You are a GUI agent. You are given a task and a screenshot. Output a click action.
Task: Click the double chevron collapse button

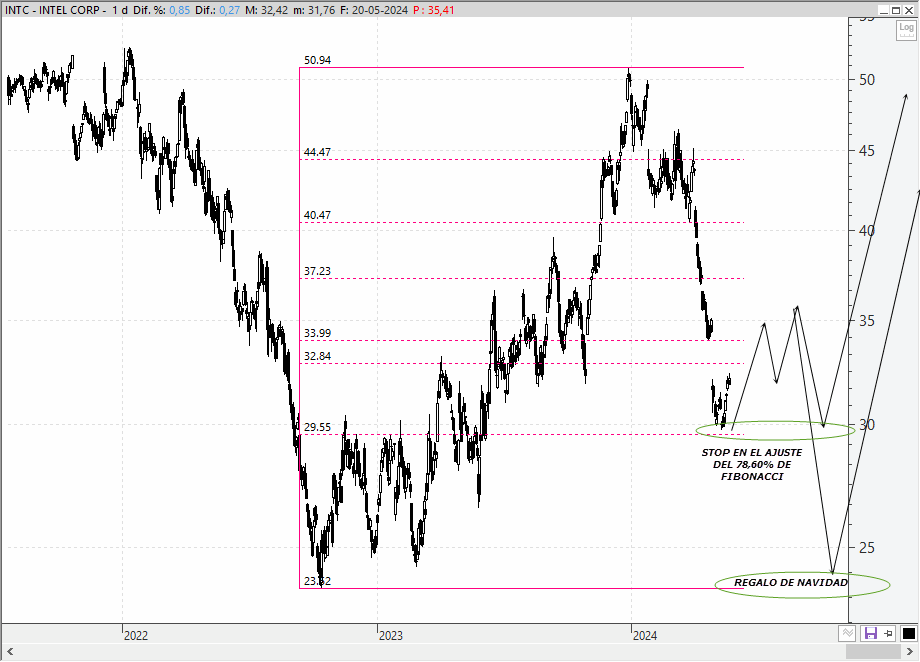click(x=847, y=633)
